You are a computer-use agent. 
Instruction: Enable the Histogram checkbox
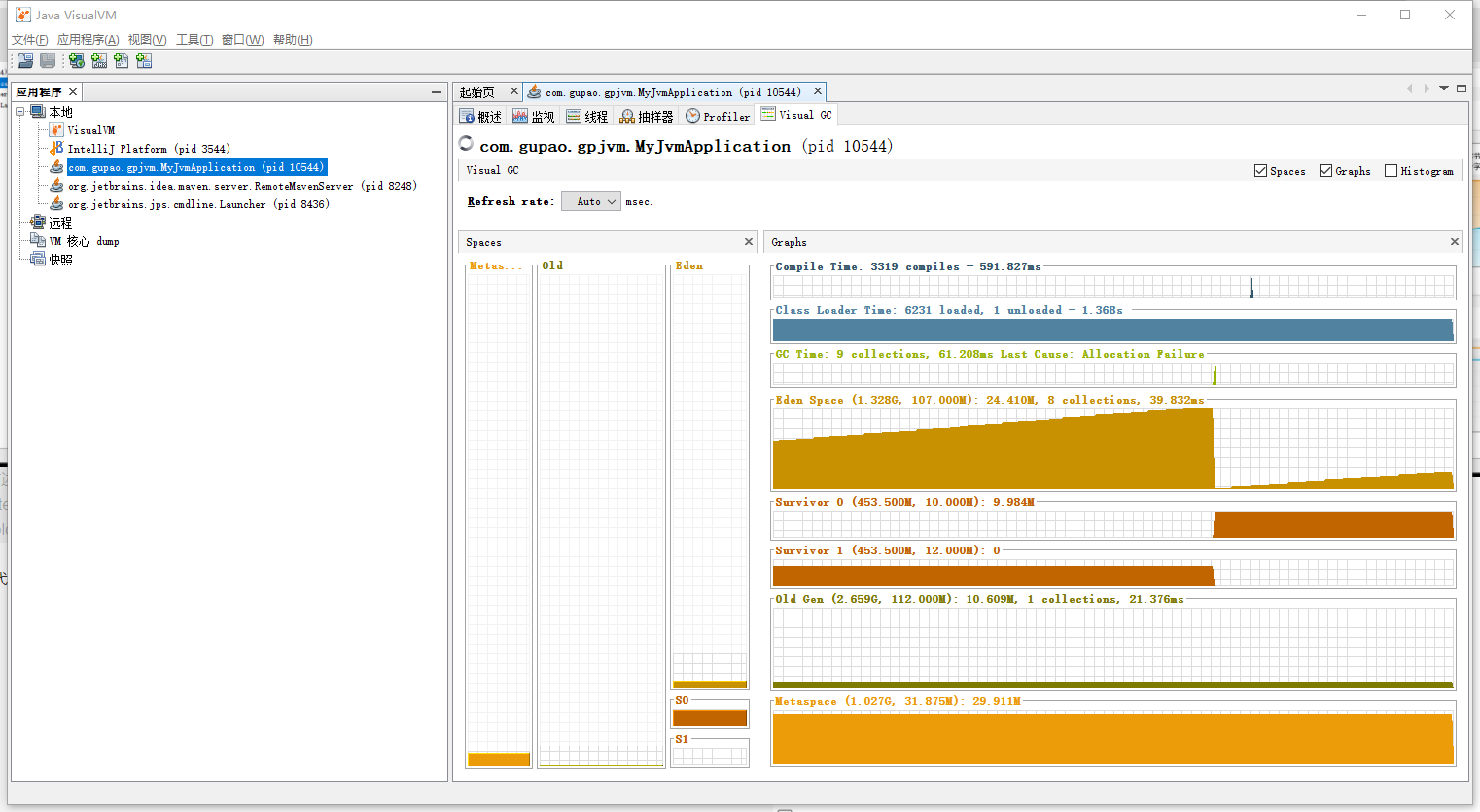(x=1391, y=171)
